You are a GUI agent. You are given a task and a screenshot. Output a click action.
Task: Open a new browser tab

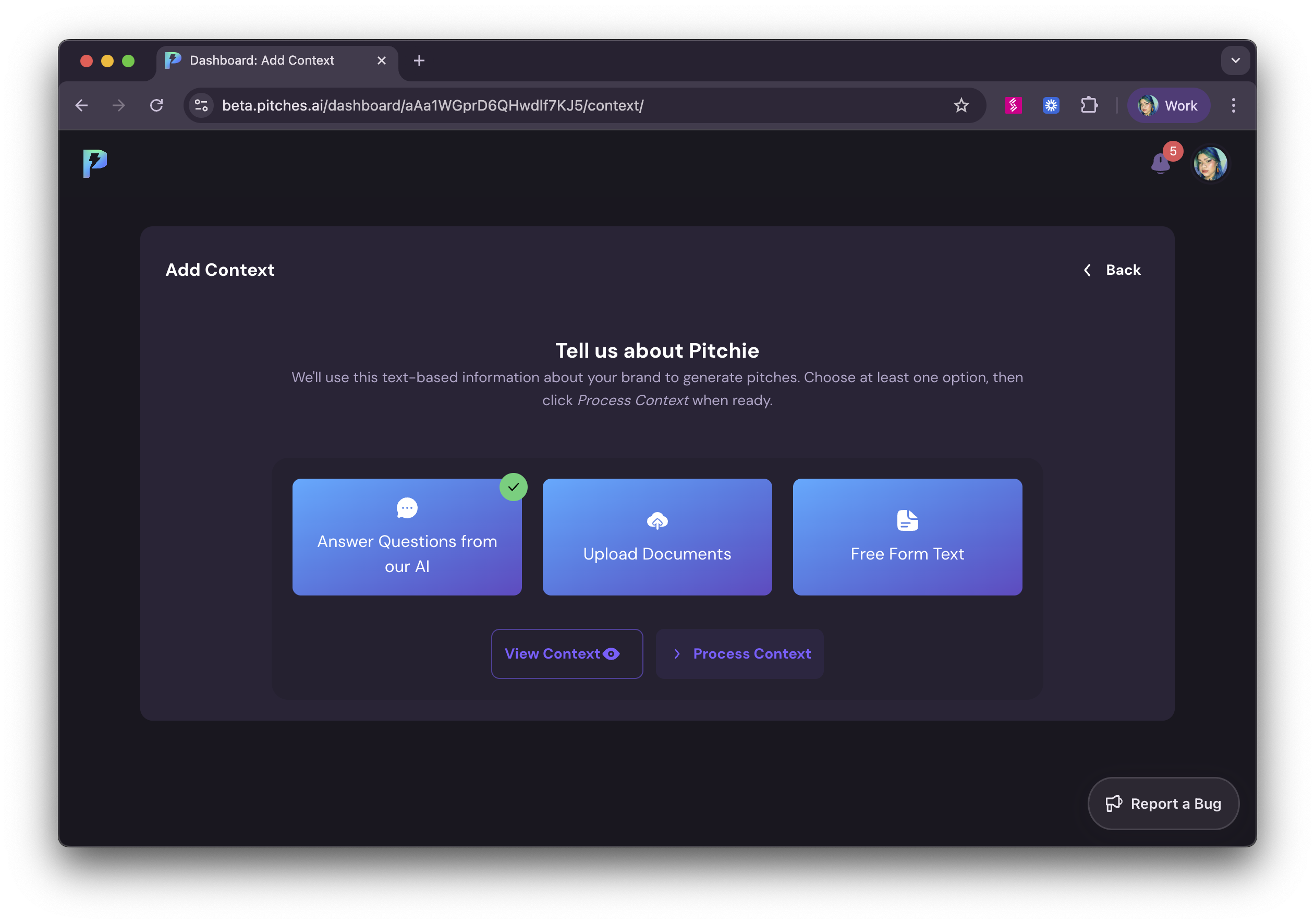pyautogui.click(x=419, y=60)
